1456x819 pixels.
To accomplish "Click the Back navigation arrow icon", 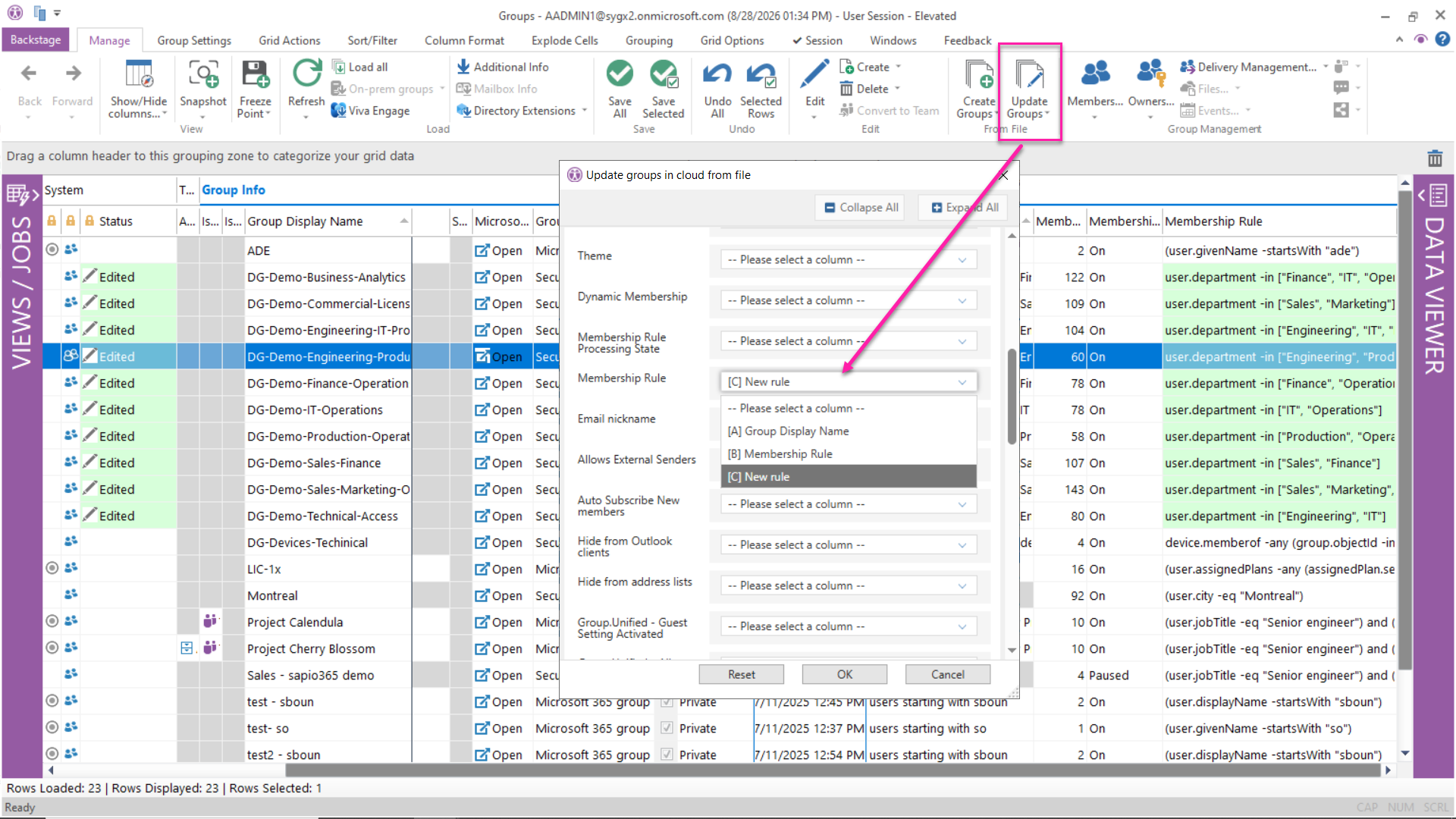I will point(29,74).
